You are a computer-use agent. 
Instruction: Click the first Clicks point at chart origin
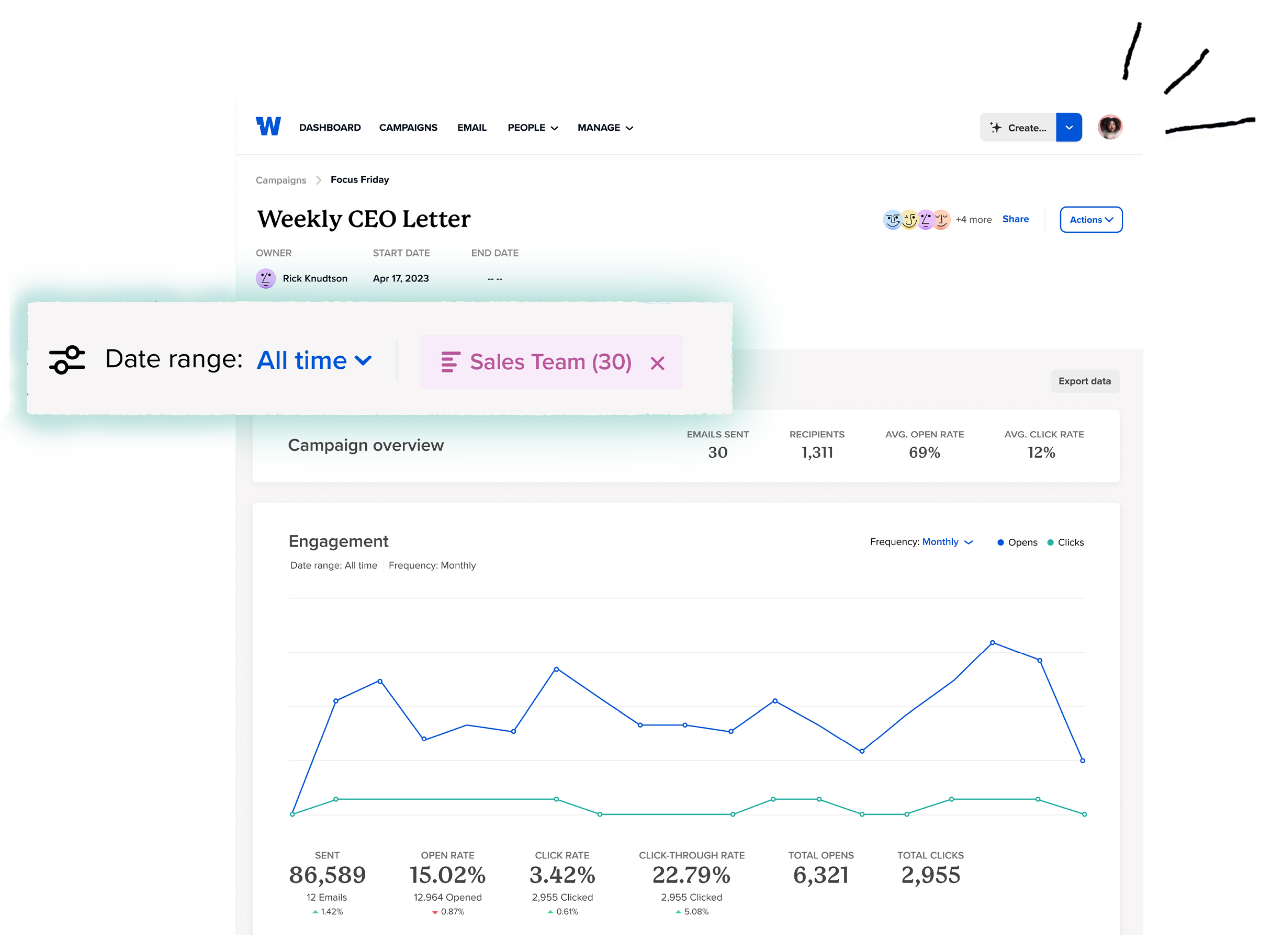[x=292, y=814]
